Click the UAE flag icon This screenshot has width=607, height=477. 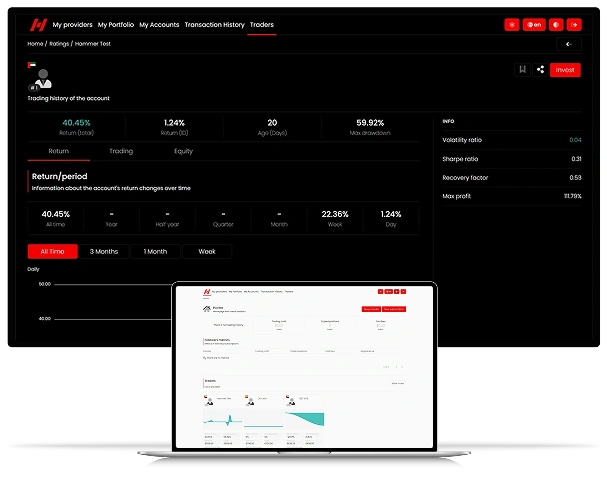[x=32, y=65]
